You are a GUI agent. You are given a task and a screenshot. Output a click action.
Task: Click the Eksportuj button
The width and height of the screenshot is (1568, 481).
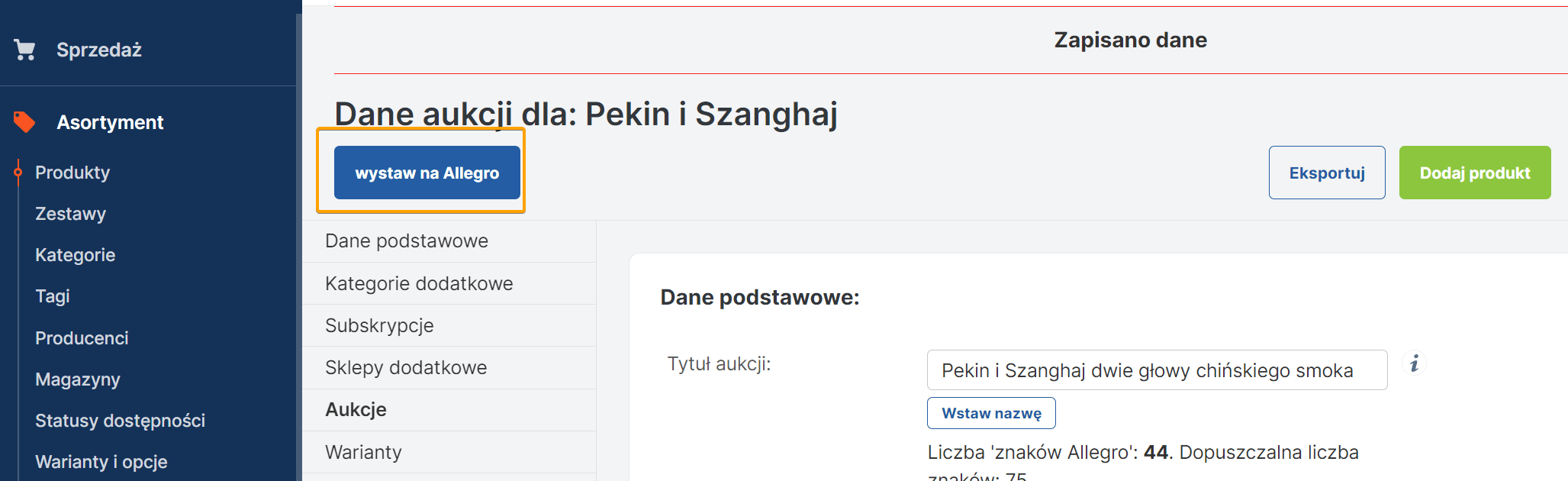click(1326, 173)
